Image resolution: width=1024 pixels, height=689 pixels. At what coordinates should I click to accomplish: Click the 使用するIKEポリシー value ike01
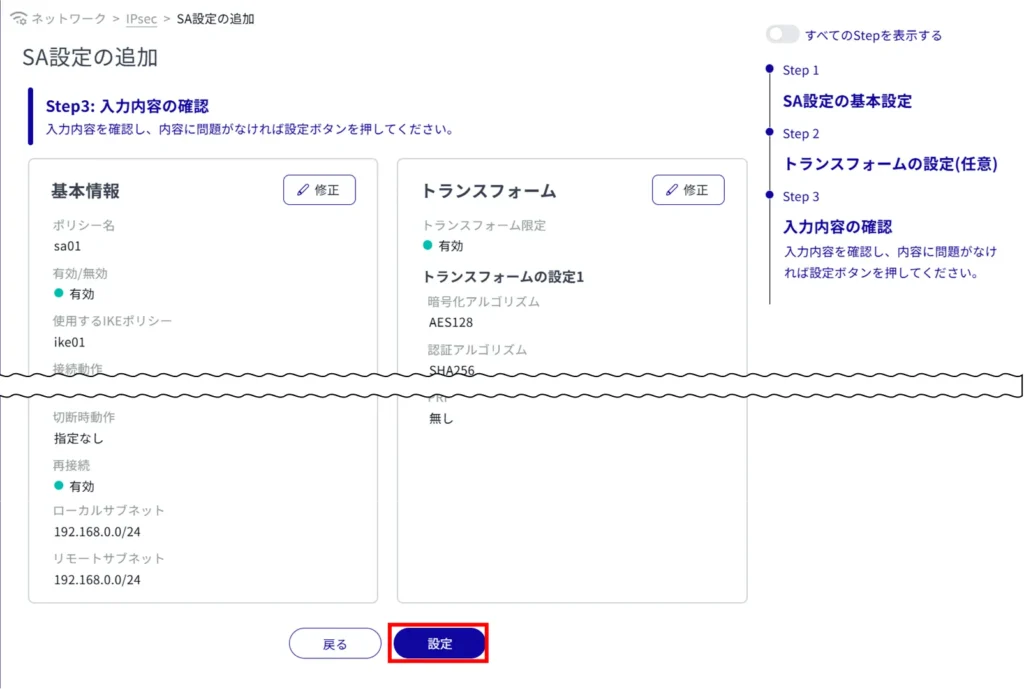pyautogui.click(x=70, y=341)
